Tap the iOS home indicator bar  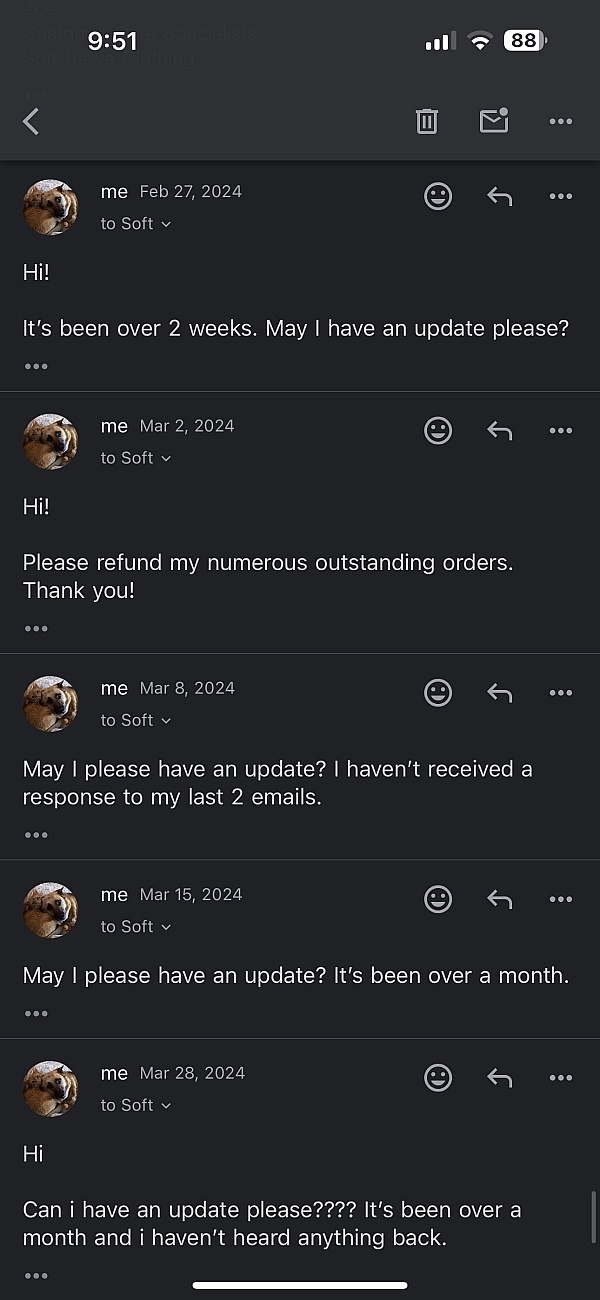point(300,1285)
